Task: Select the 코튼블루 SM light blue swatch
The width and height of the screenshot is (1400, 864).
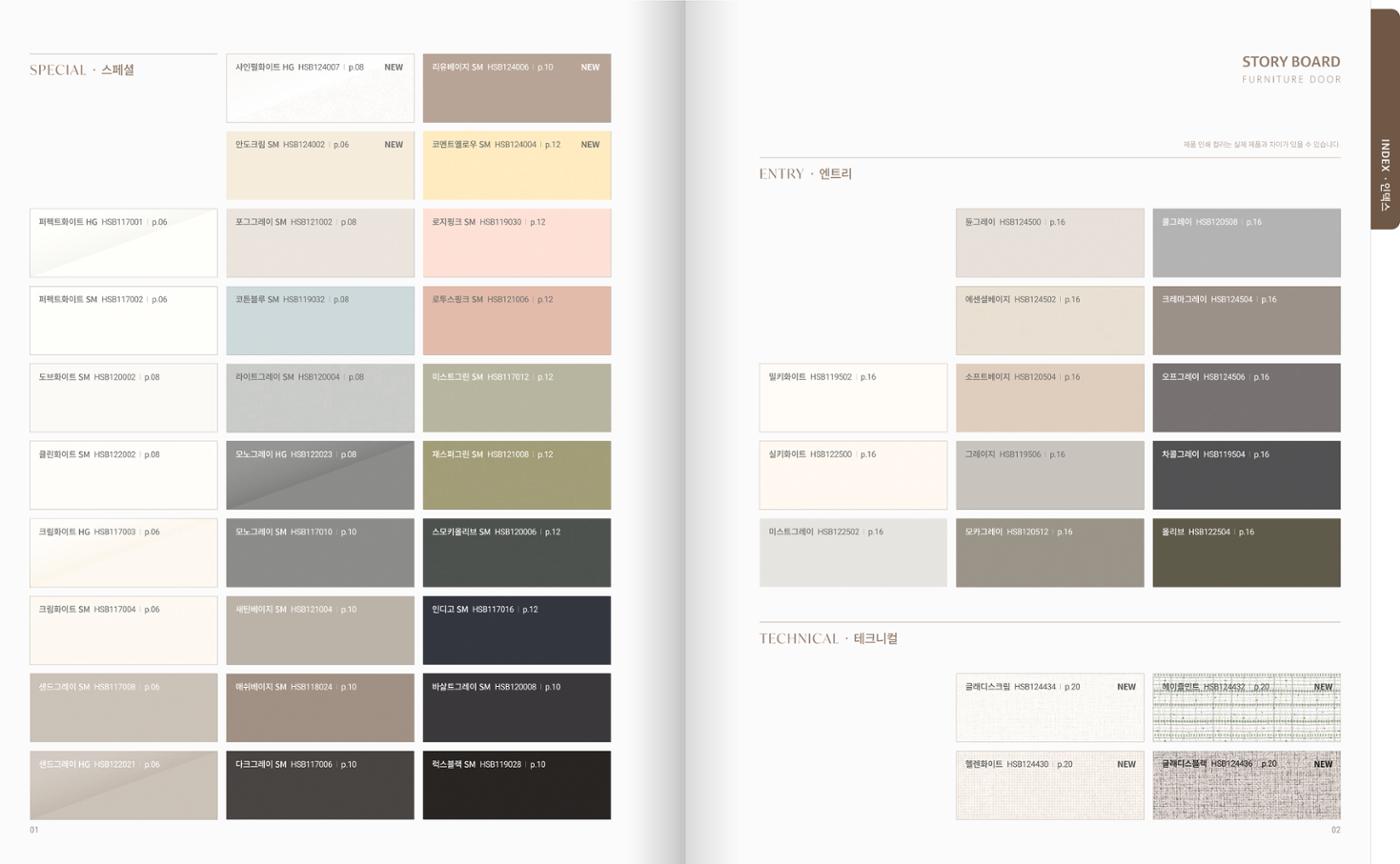Action: click(320, 321)
